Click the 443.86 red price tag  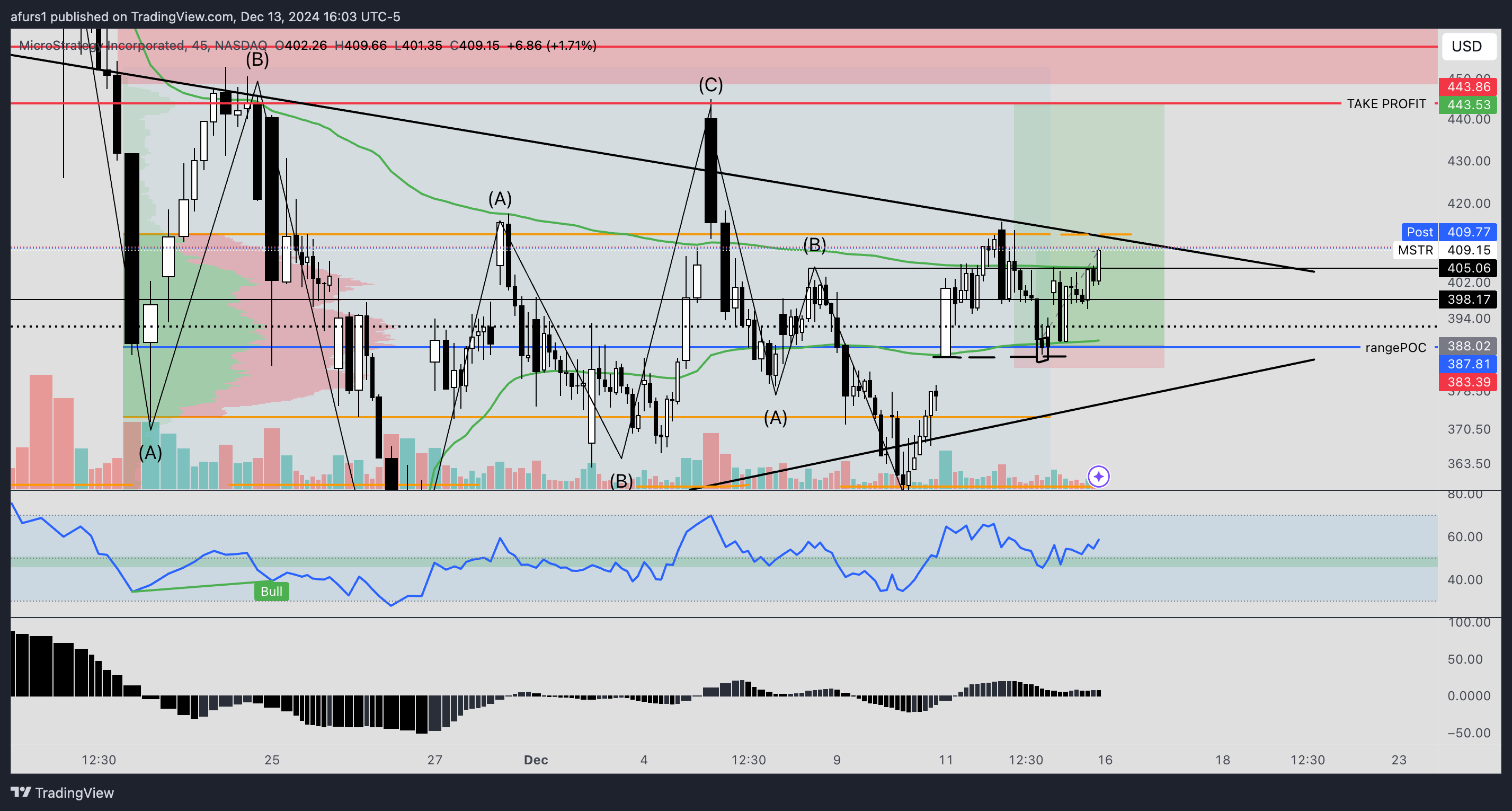[x=1468, y=87]
